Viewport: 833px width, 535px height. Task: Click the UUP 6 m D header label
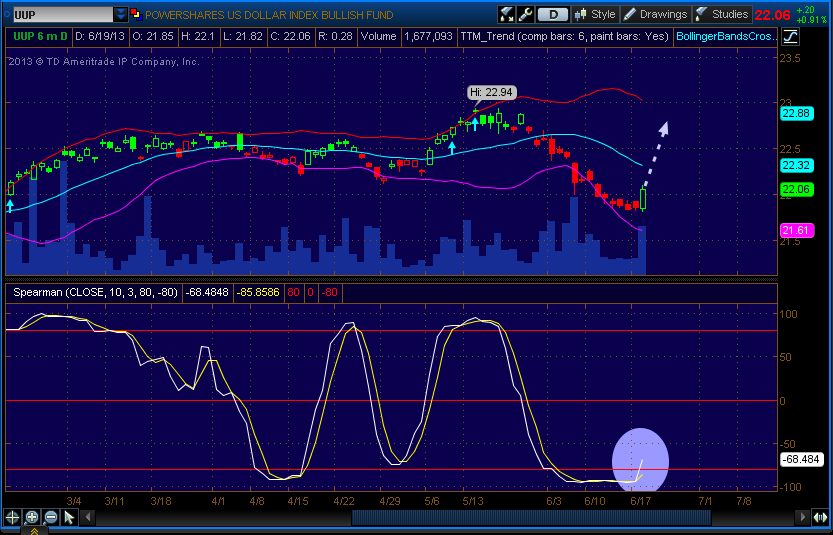[x=40, y=37]
